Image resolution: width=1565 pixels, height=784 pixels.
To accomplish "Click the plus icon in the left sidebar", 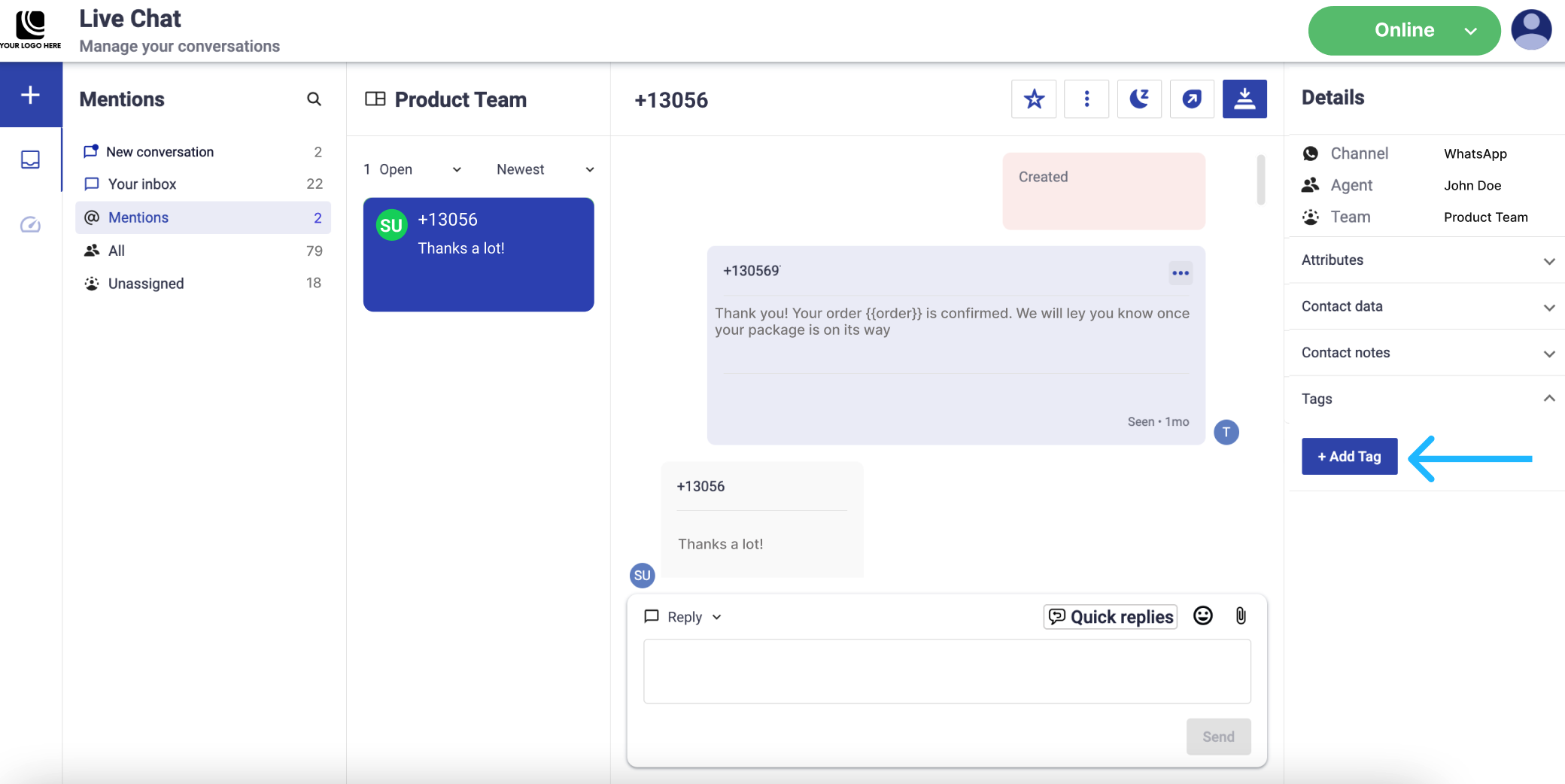I will [x=30, y=95].
